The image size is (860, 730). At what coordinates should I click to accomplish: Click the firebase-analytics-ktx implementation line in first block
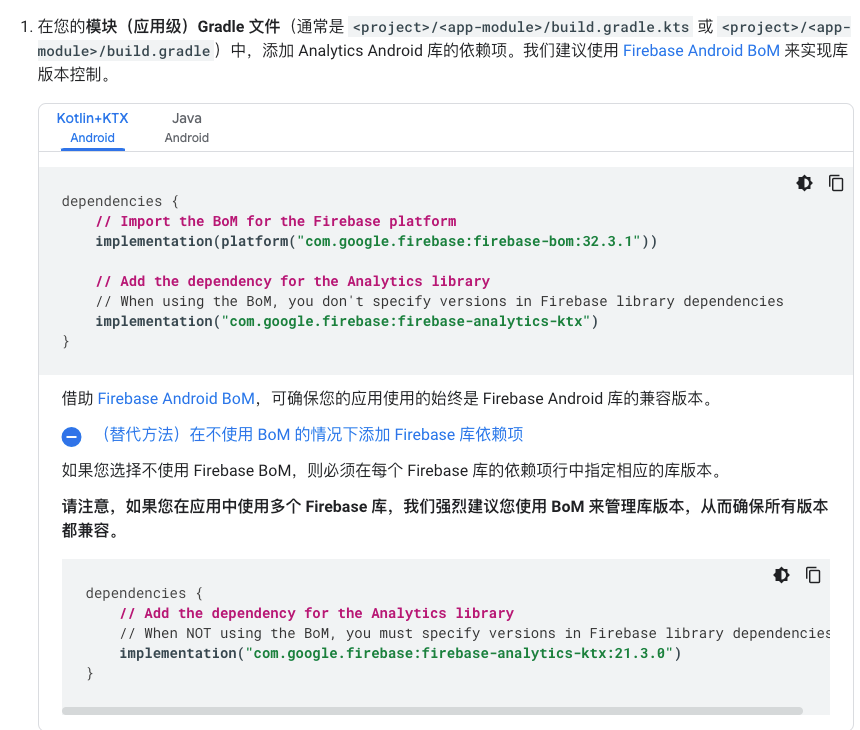click(x=347, y=321)
